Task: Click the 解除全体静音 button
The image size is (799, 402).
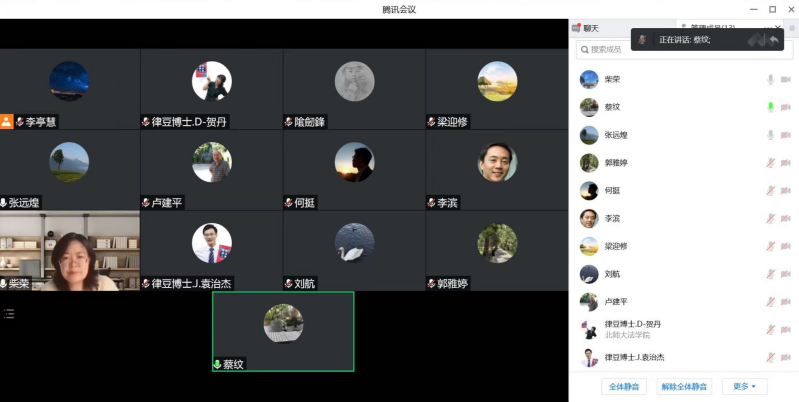Action: point(683,386)
